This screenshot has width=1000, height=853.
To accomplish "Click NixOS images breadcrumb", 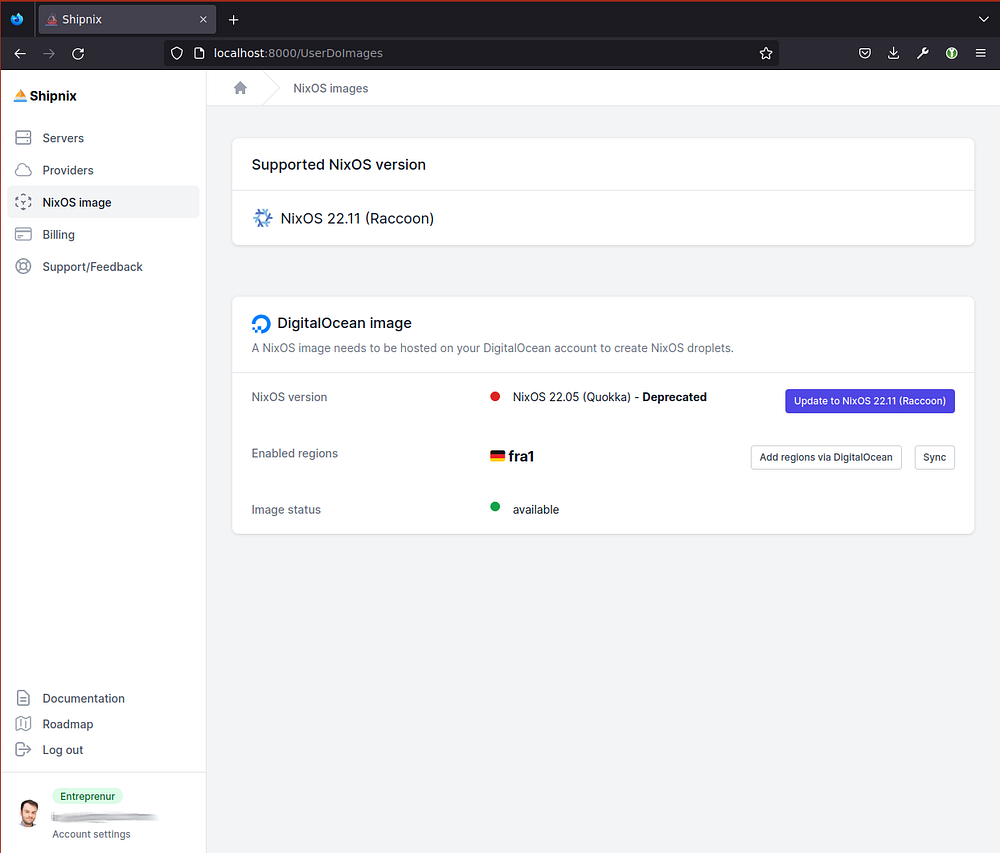I will click(x=330, y=89).
